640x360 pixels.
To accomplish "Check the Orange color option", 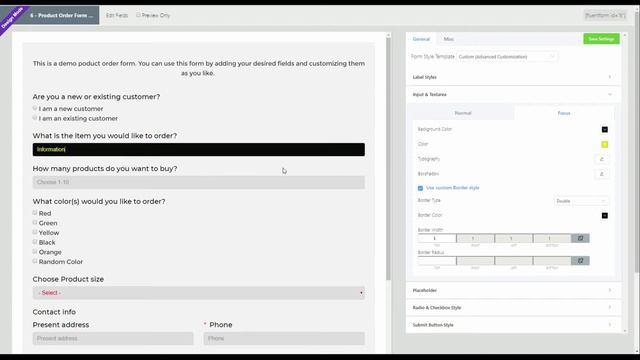I will click(x=35, y=251).
